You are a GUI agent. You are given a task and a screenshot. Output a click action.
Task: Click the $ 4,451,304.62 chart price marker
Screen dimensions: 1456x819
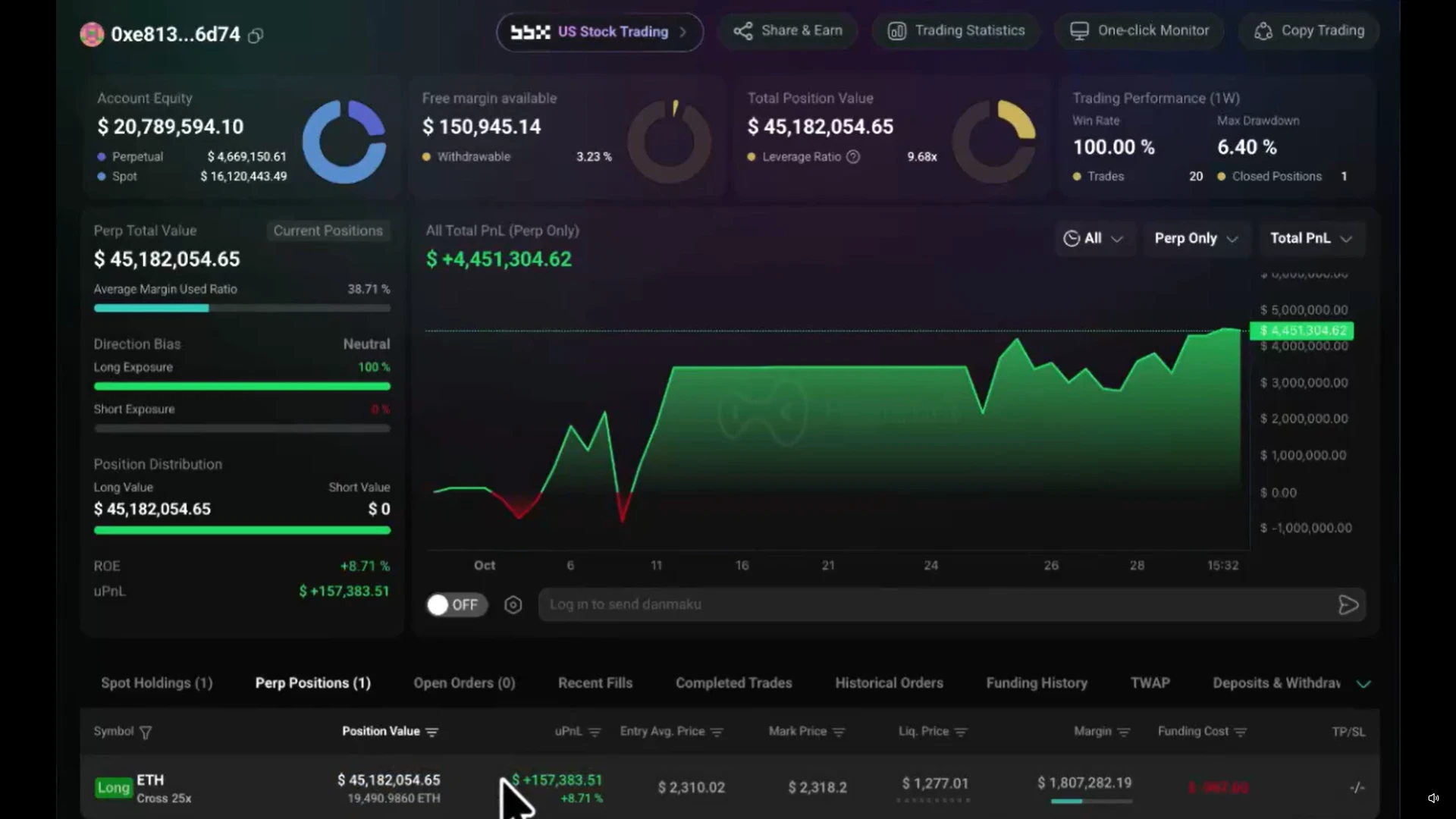point(1301,331)
